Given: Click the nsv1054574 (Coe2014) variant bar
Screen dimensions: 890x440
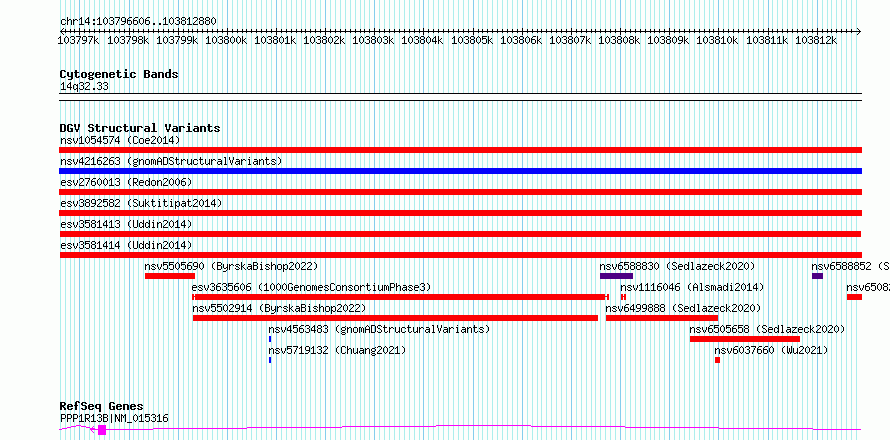Looking at the screenshot, I should coord(460,150).
